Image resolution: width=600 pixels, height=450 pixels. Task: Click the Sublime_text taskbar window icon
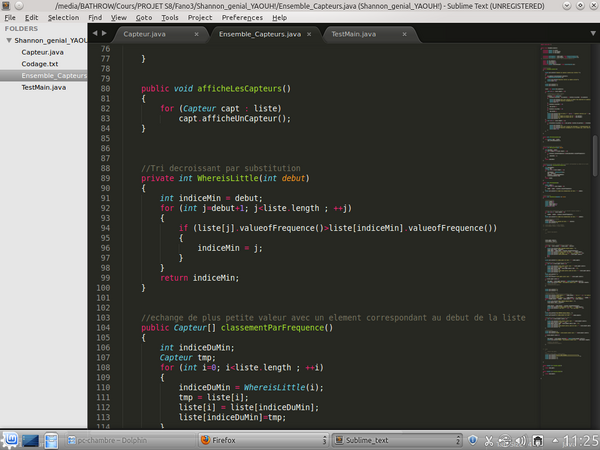click(x=341, y=440)
